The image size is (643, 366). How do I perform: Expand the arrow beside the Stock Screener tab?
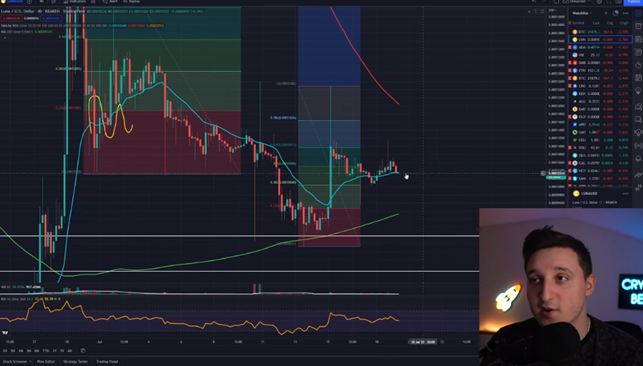tap(30, 361)
